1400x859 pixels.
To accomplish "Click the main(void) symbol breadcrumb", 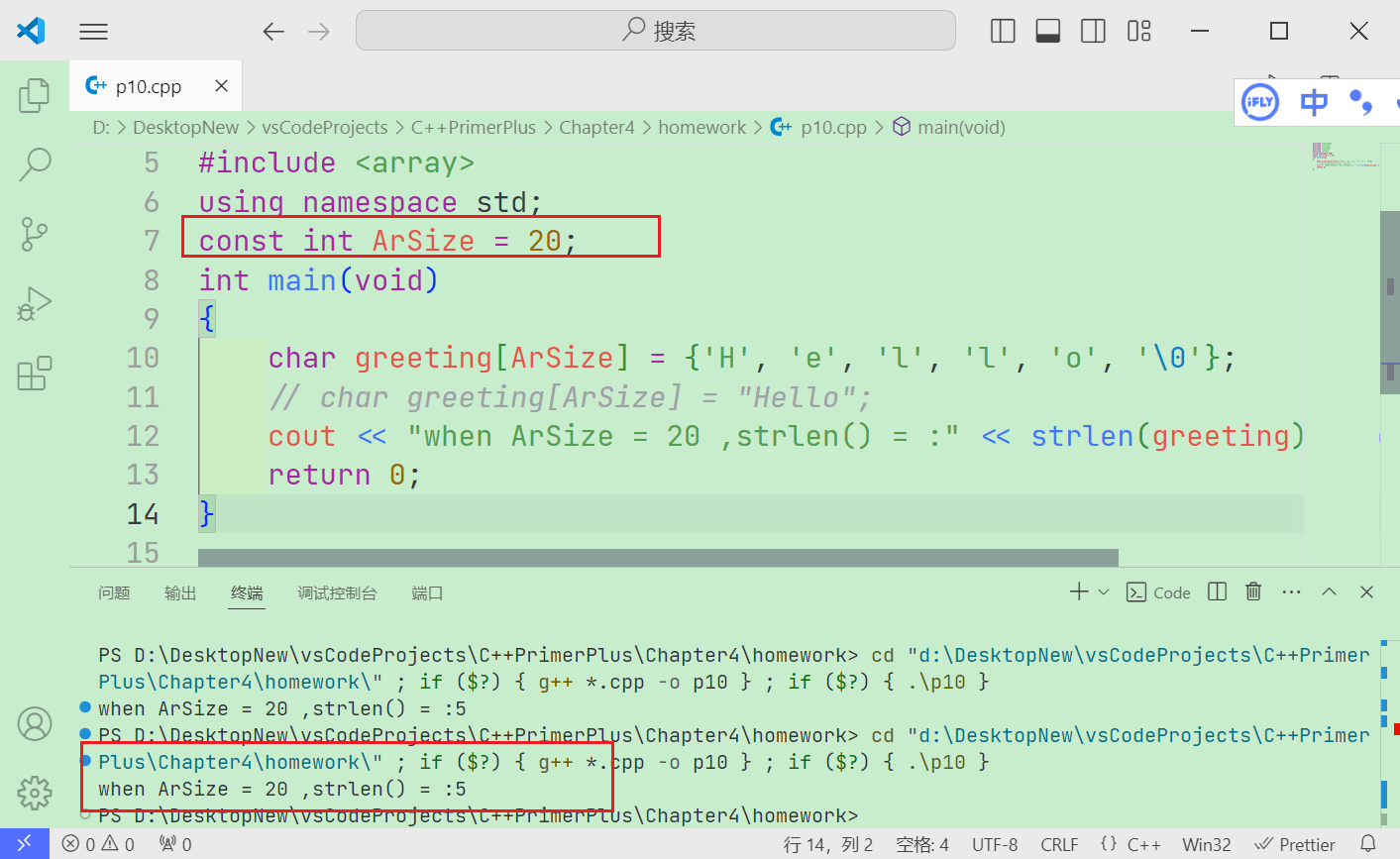I will (x=949, y=128).
